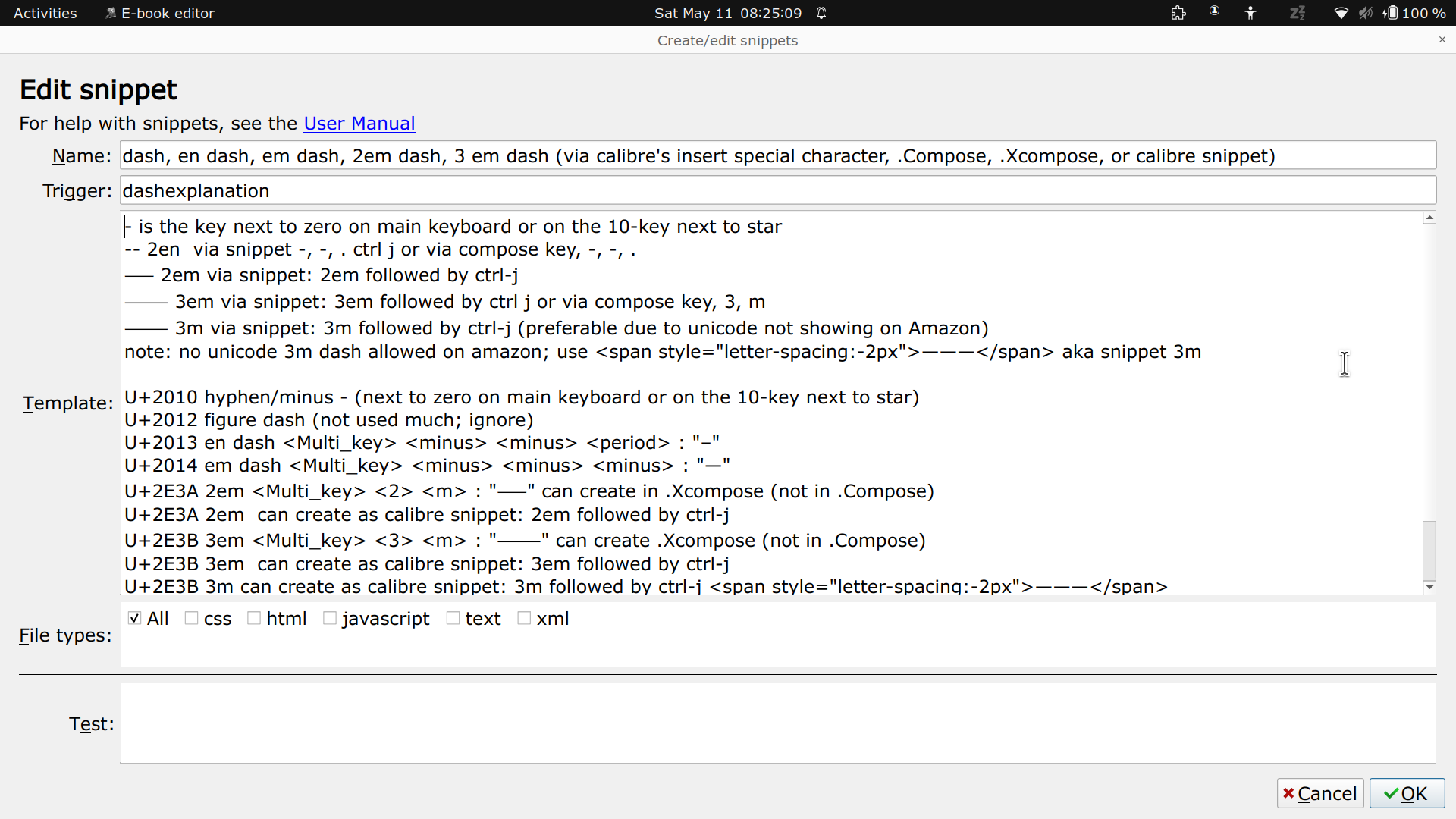Open the Activities overview

point(45,13)
